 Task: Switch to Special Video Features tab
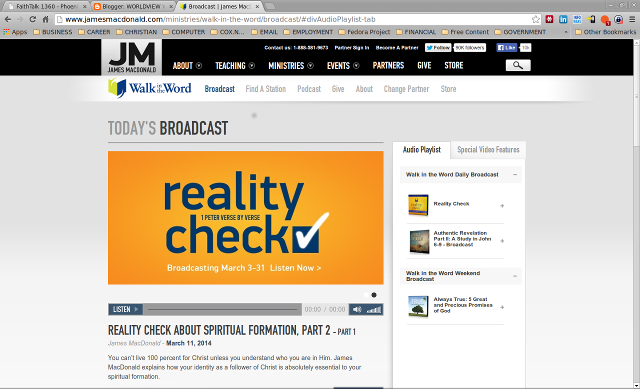(488, 150)
